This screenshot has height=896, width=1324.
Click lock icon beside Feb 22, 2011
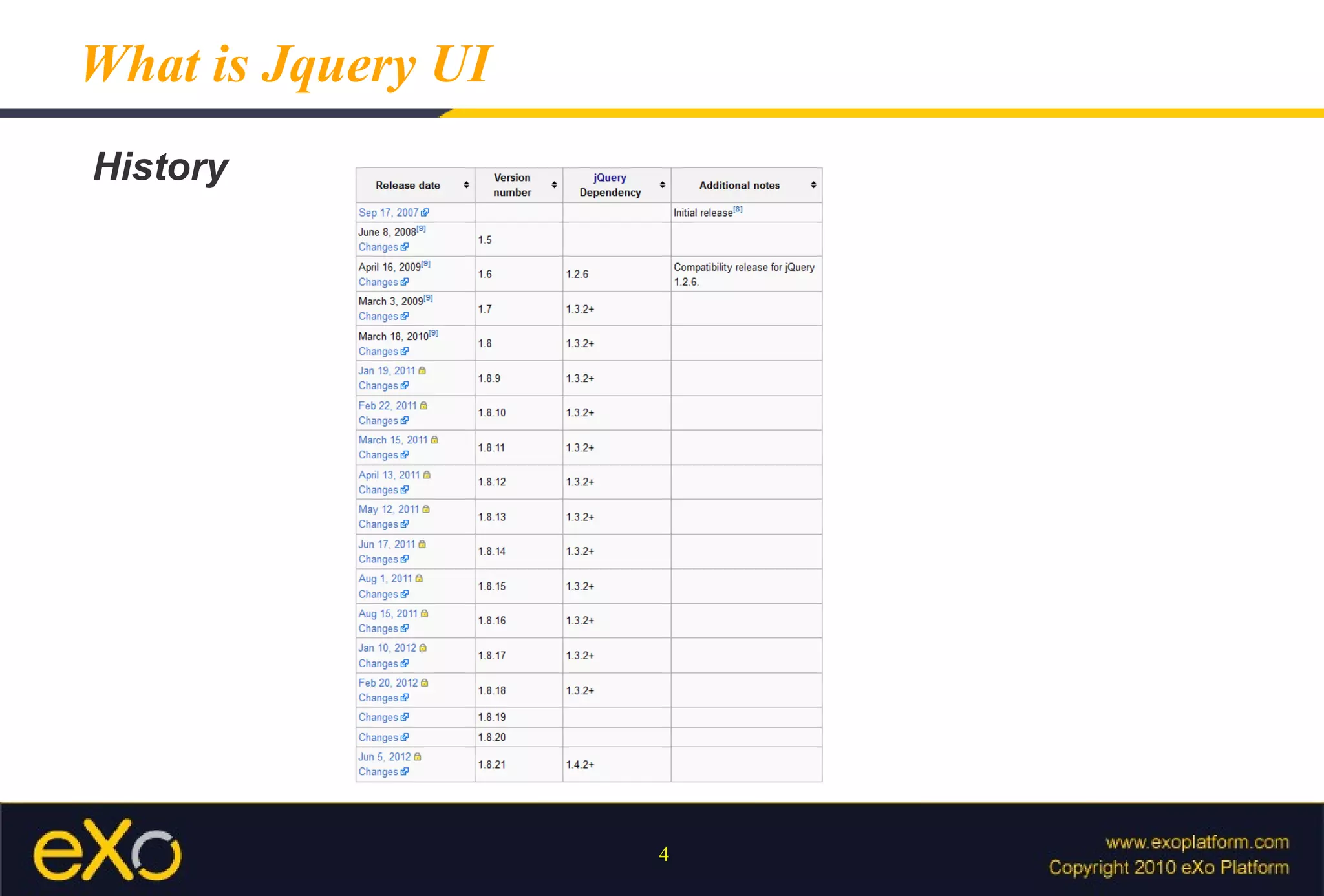423,405
